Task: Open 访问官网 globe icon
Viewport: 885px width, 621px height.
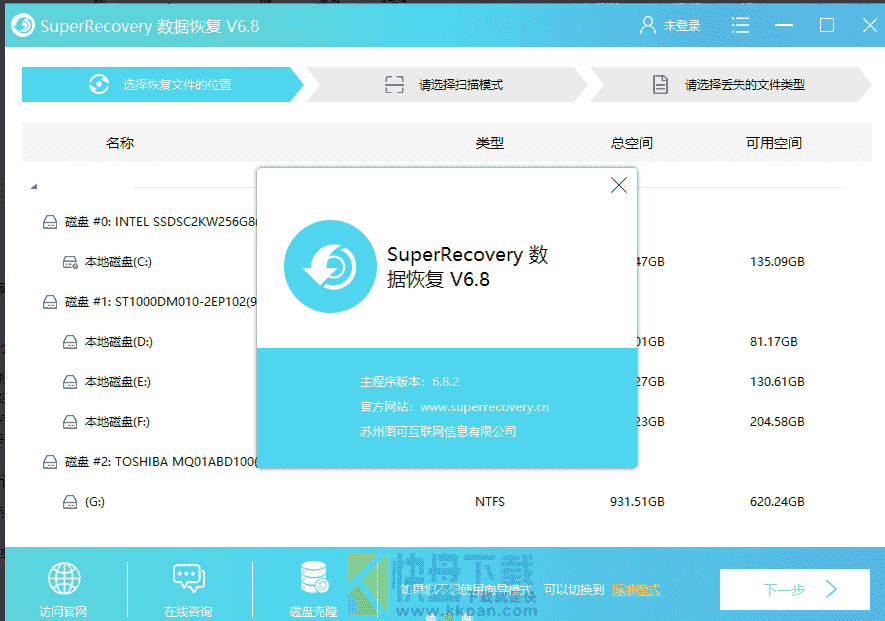Action: (64, 578)
